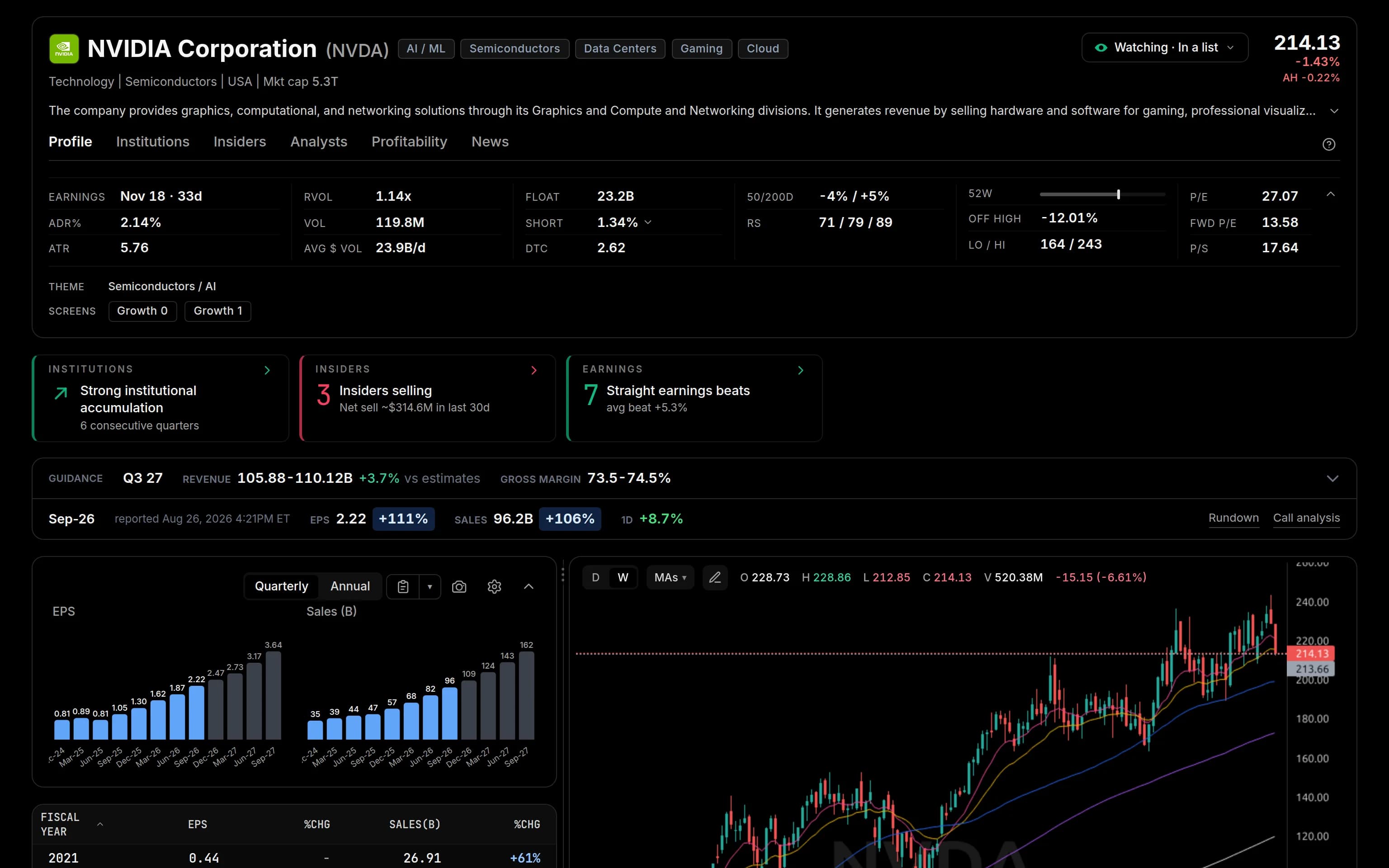Collapse the stats panel chevron
This screenshot has width=1389, height=868.
pos(1331,194)
